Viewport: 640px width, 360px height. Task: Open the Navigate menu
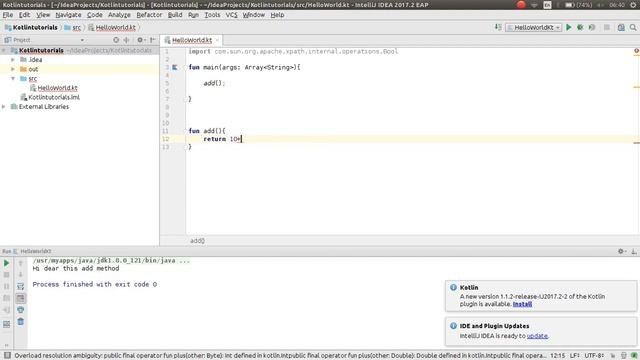(68, 15)
